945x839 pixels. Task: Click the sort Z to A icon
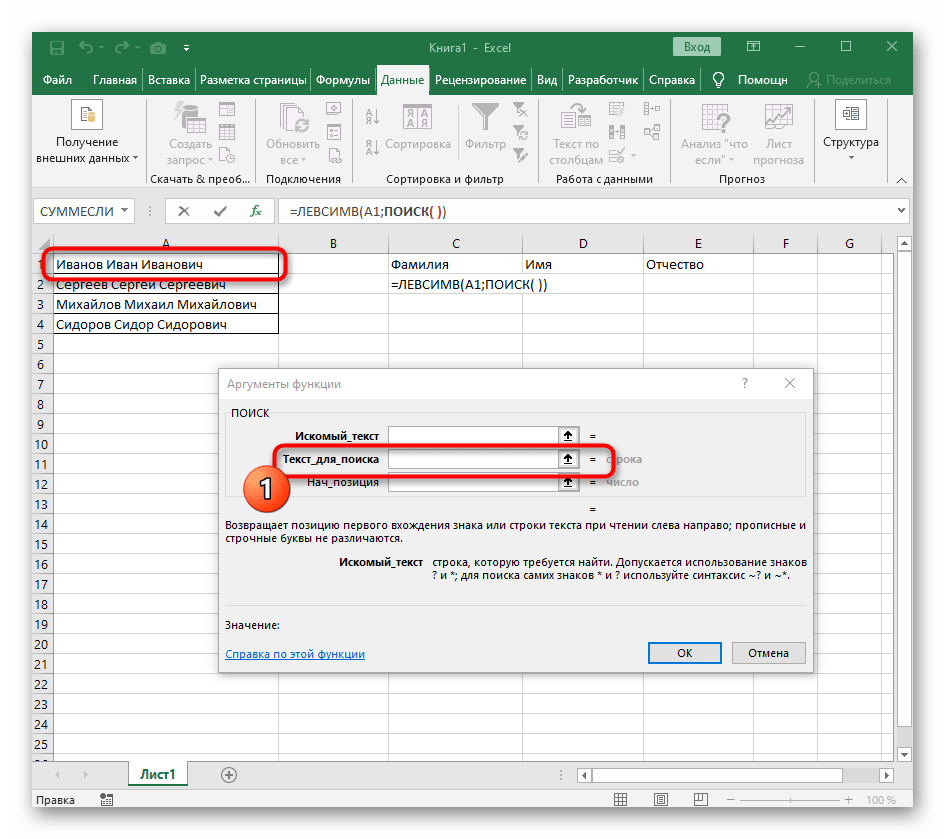click(372, 146)
